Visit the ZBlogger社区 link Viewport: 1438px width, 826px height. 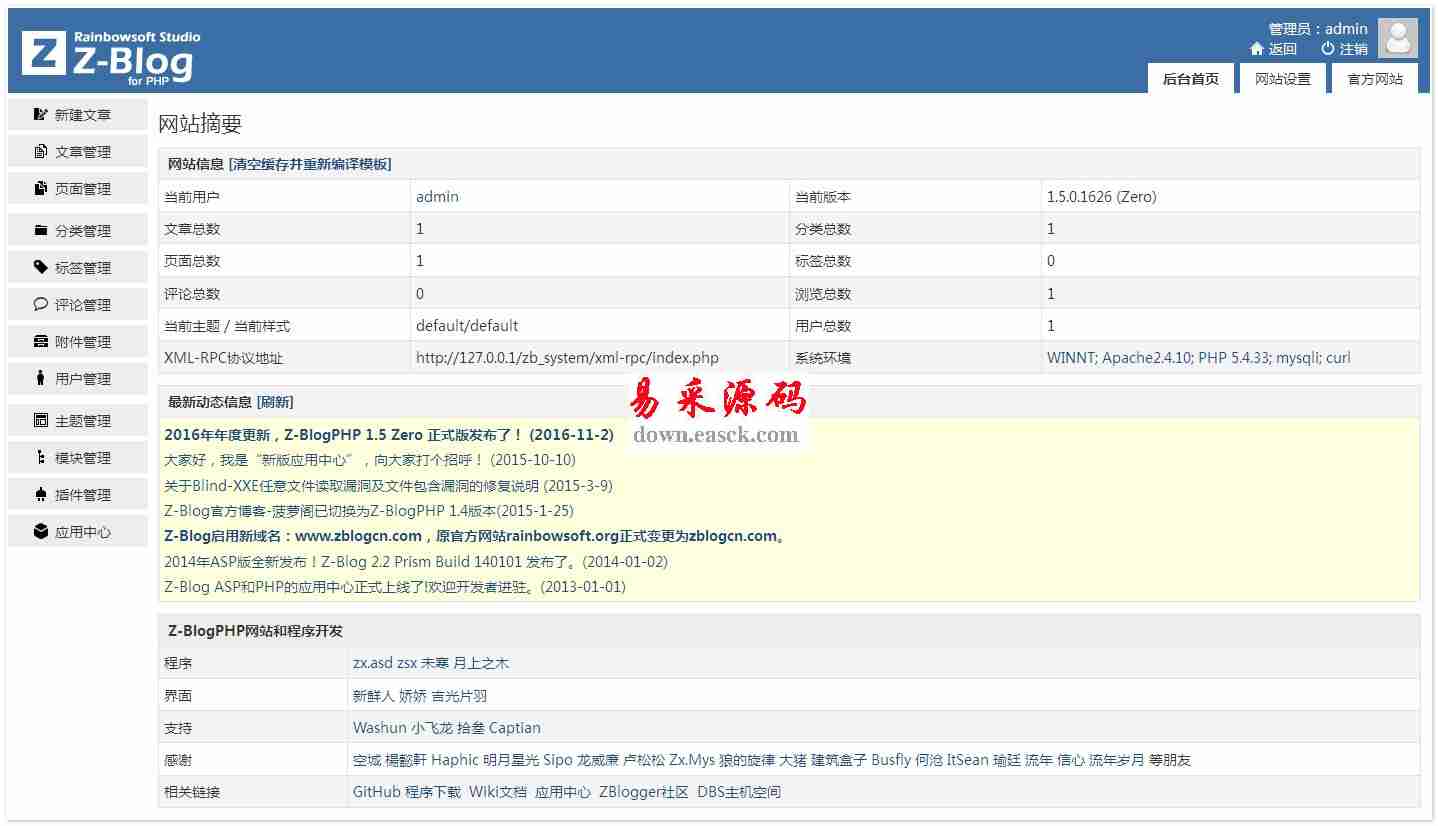coord(644,792)
